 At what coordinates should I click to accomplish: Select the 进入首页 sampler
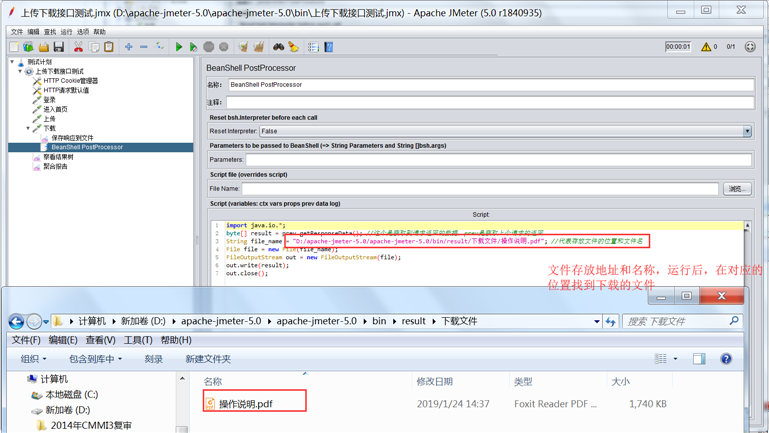click(55, 109)
